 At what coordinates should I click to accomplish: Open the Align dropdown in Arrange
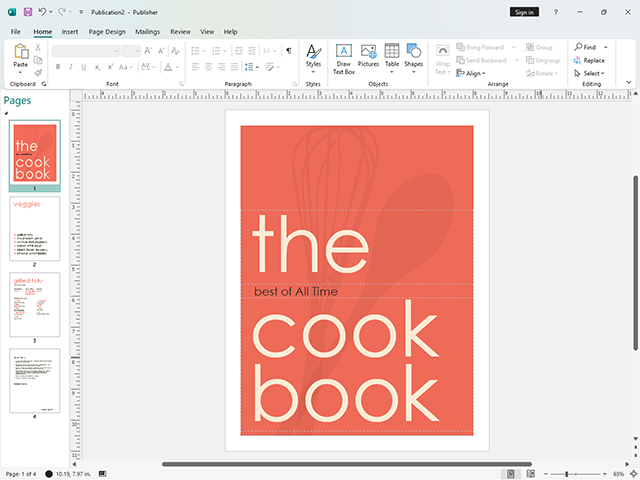pos(471,73)
